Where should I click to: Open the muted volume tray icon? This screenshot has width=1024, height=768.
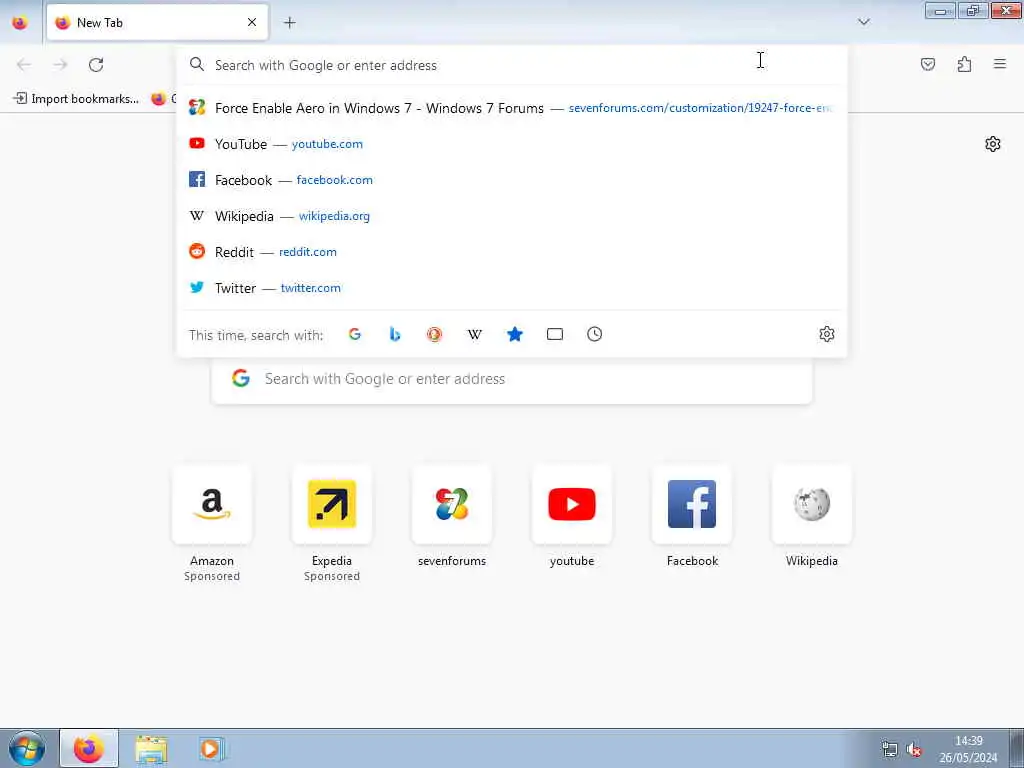[x=914, y=749]
